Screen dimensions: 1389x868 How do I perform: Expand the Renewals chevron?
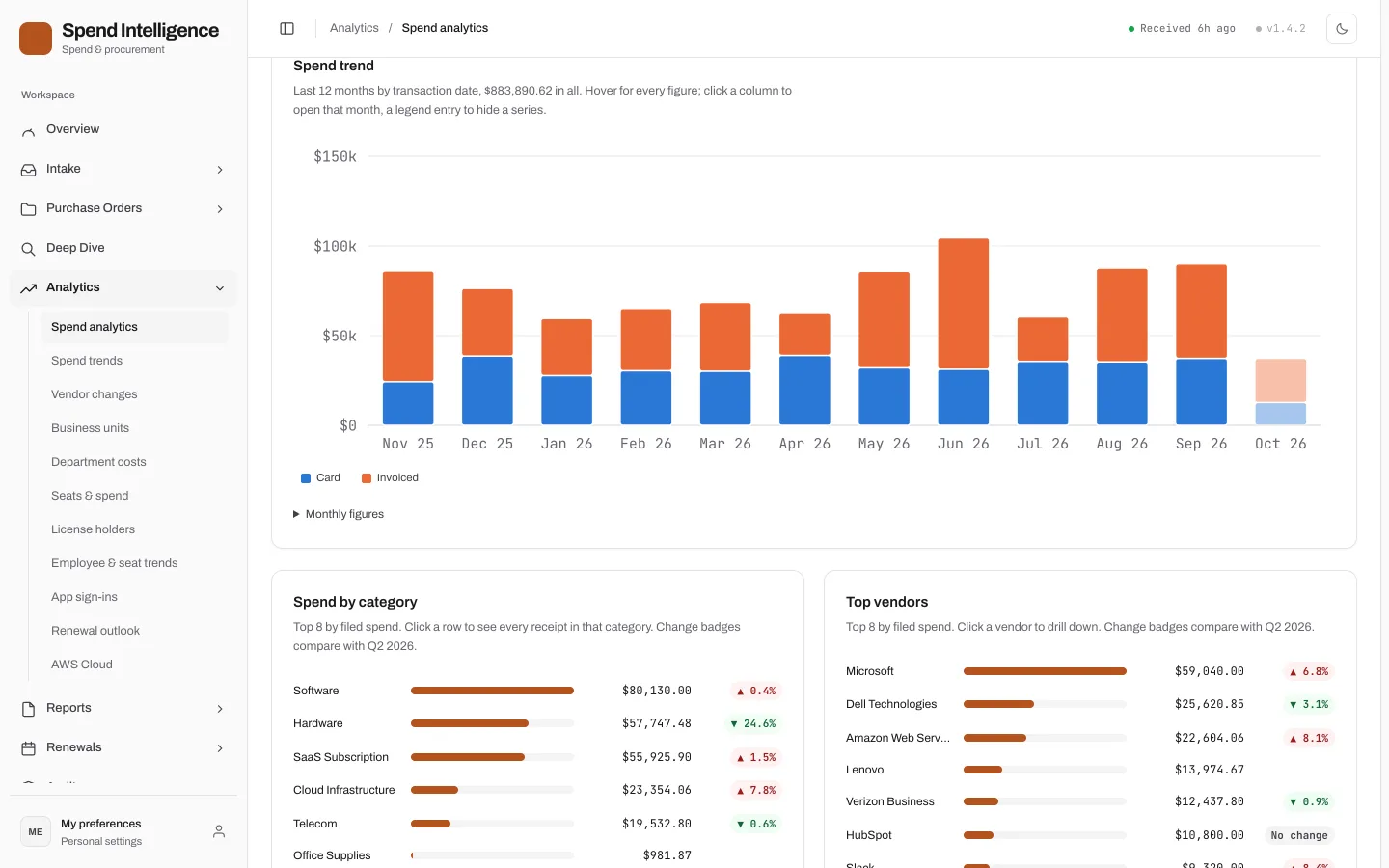coord(220,748)
